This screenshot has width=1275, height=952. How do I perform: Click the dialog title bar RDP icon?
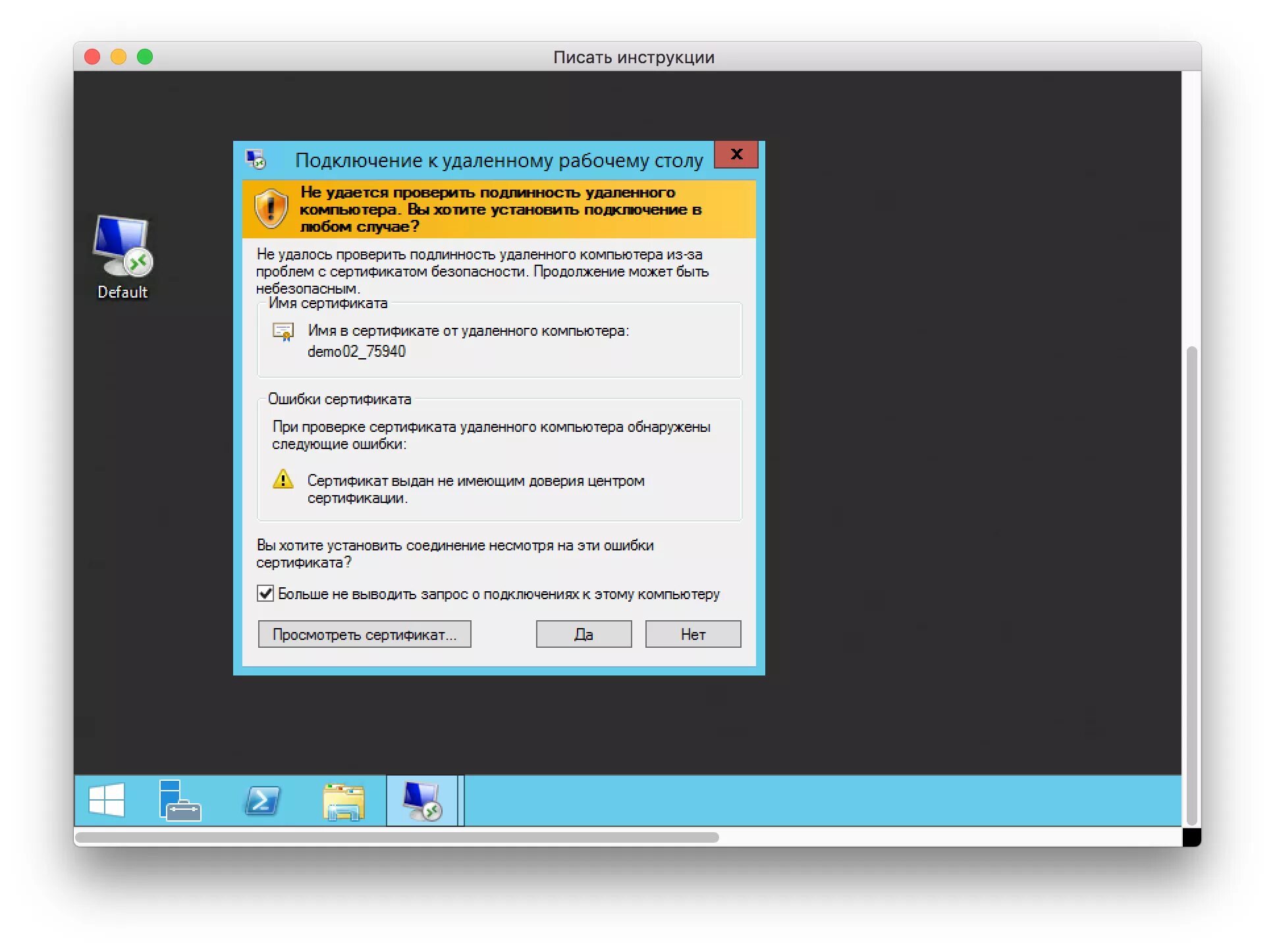tap(256, 159)
